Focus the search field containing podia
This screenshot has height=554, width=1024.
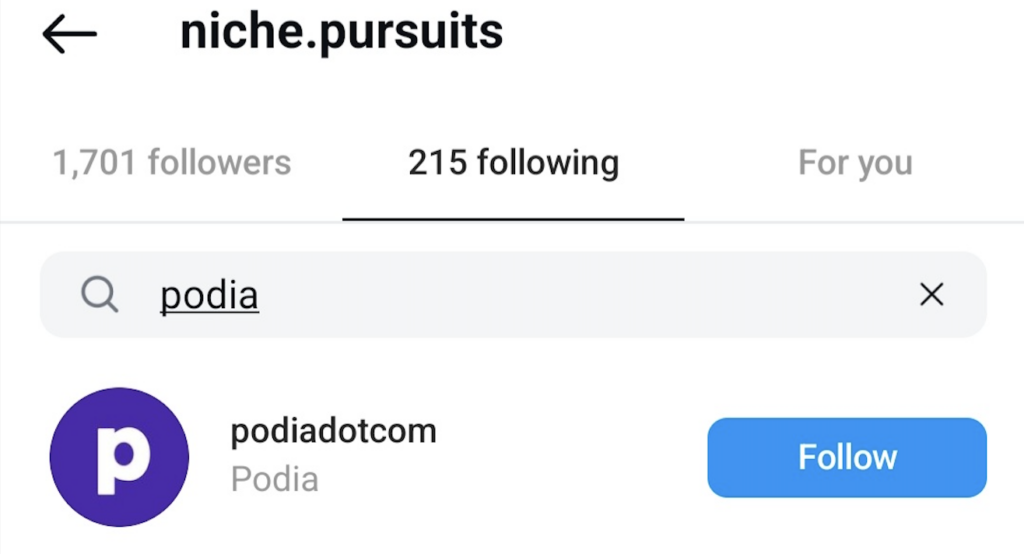click(x=513, y=295)
